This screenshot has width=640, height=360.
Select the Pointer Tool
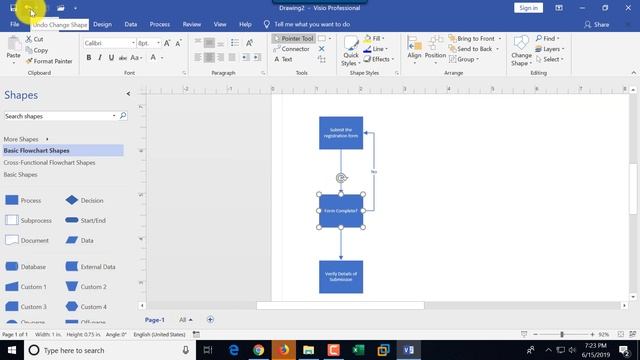(x=293, y=38)
